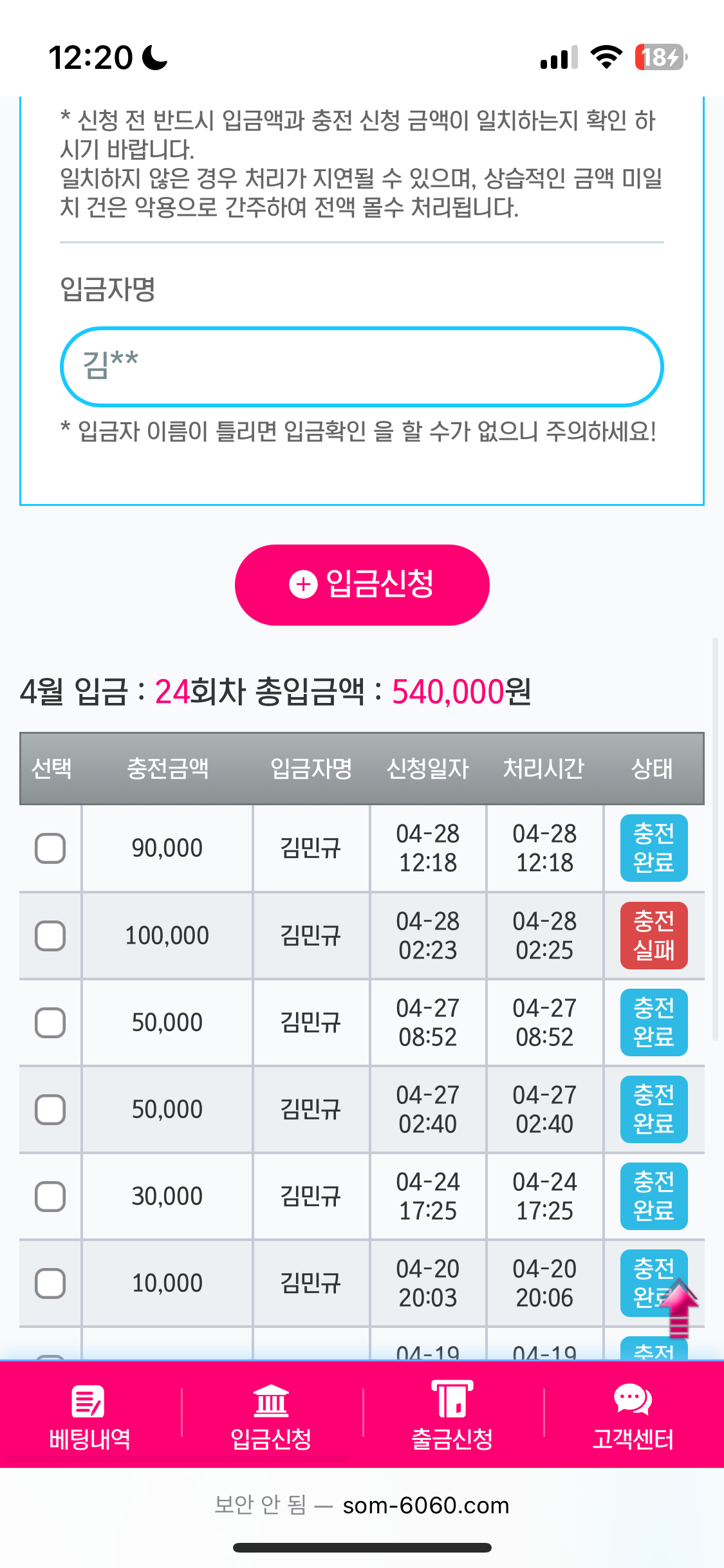Tap the Wi-Fi status icon

606,57
